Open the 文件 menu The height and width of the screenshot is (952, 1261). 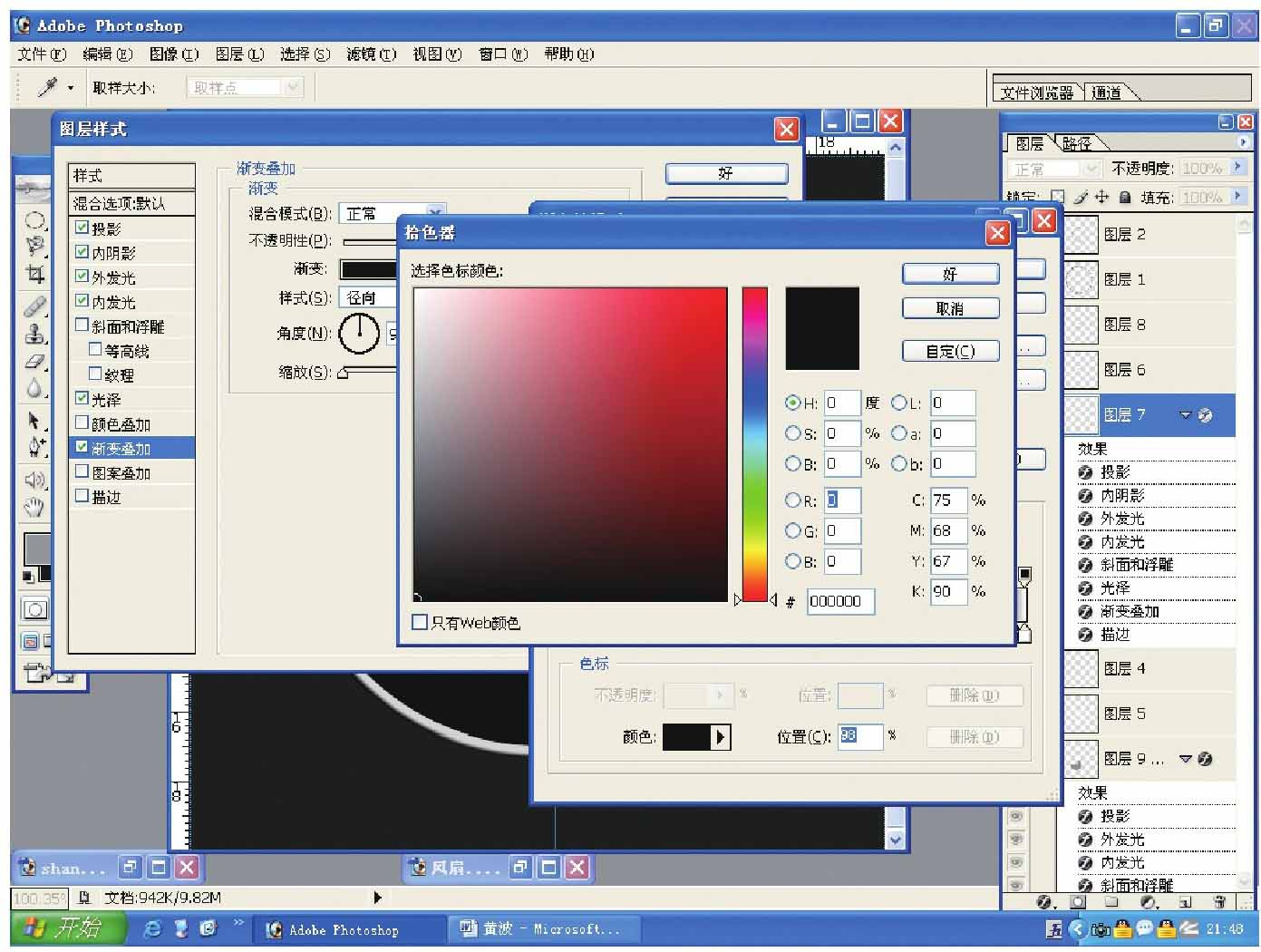(x=42, y=54)
